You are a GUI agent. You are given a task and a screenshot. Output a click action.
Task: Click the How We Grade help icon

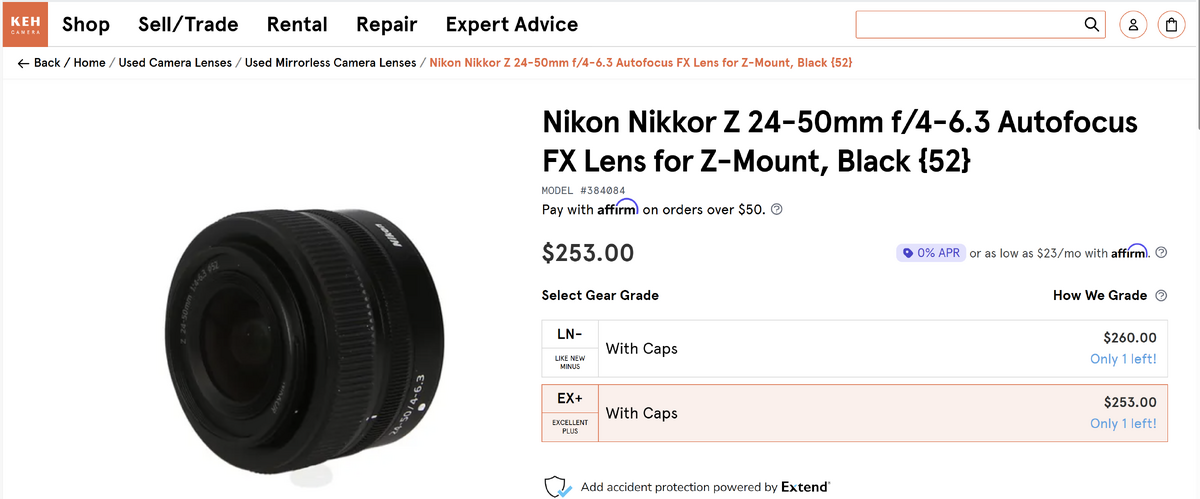pos(1161,296)
